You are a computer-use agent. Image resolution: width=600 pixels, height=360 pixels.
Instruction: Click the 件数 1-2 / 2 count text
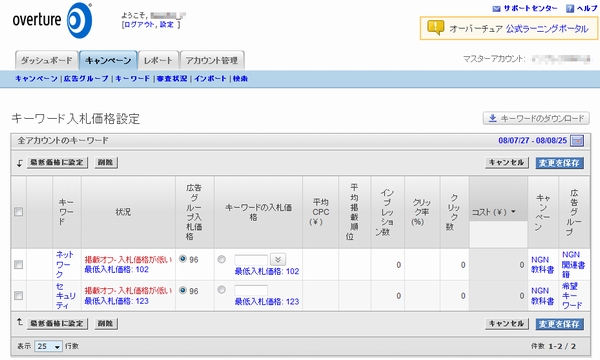point(553,346)
